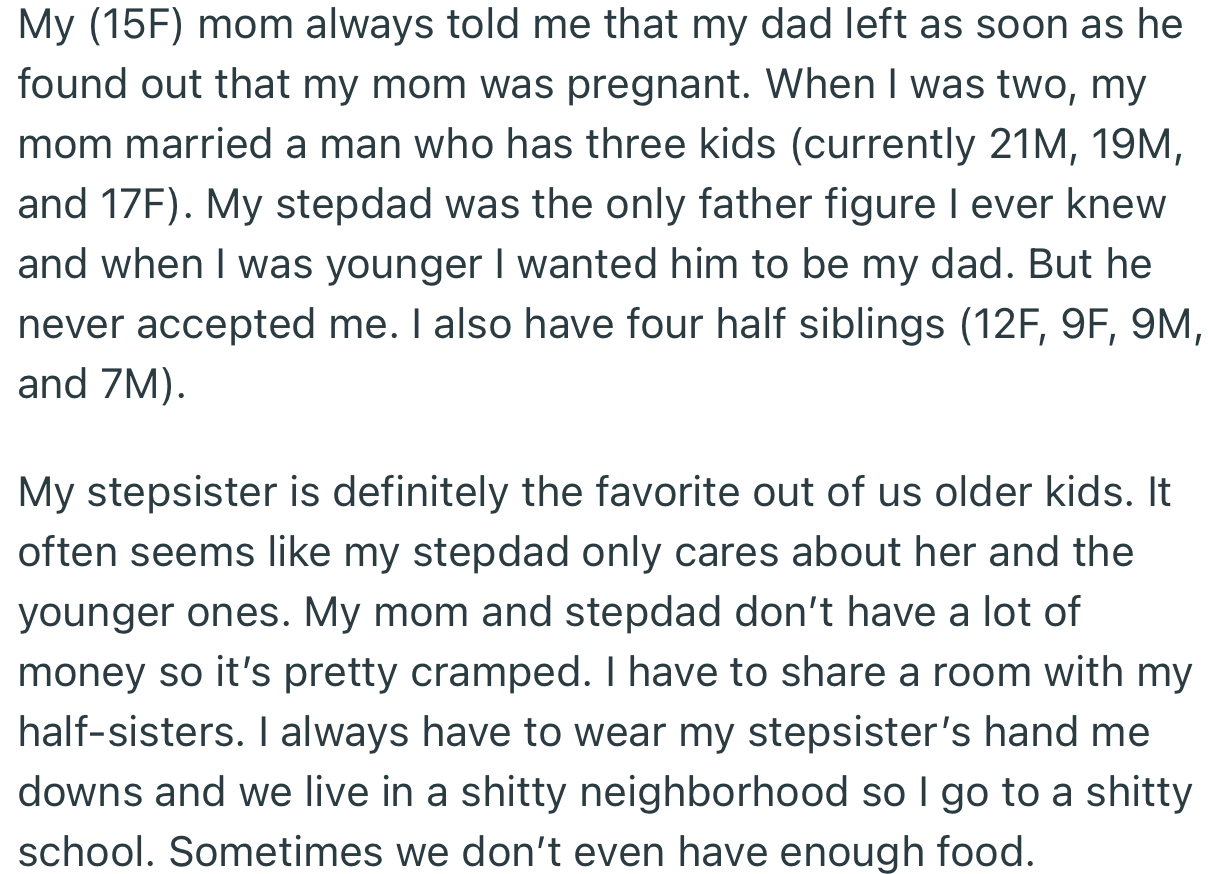The width and height of the screenshot is (1208, 874).
Task: Click the word "money" starting a line
Action: 82,673
